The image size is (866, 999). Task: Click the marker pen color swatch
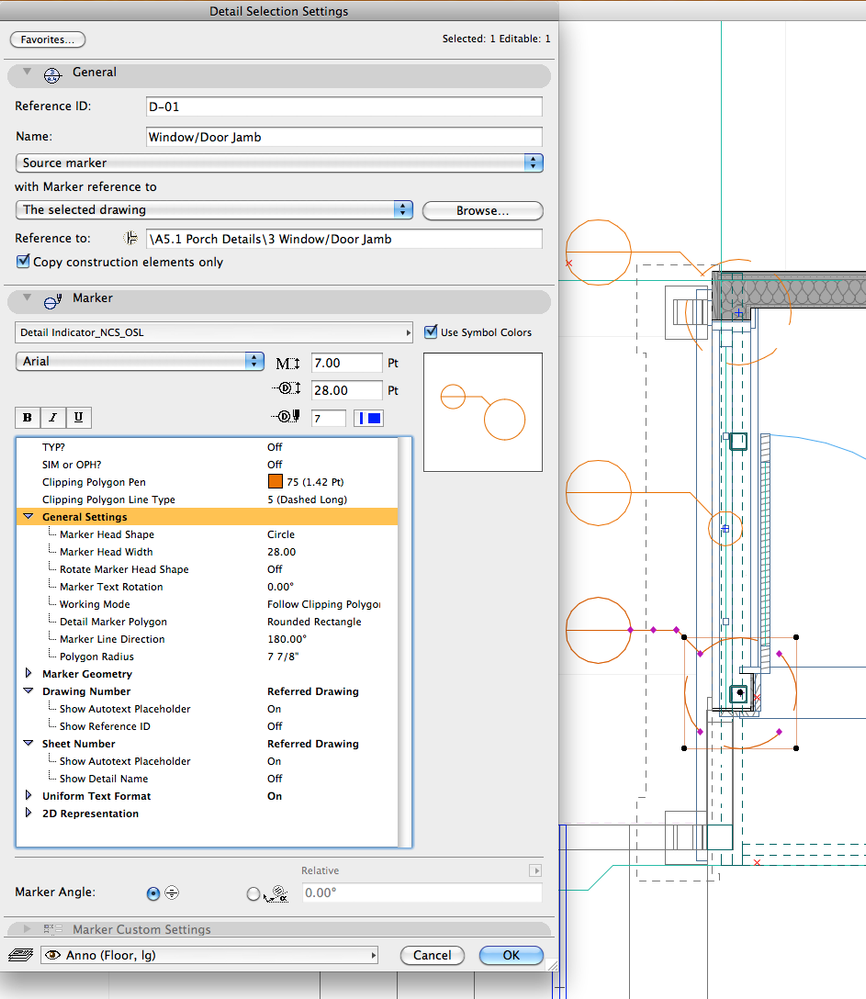(x=368, y=417)
